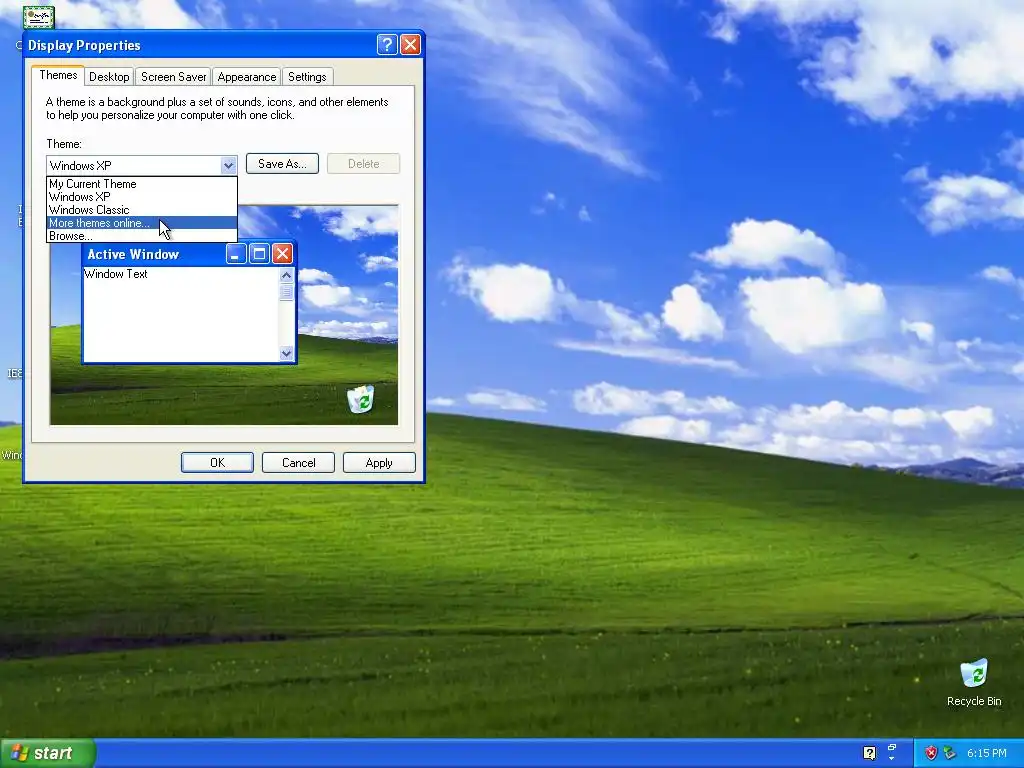Click the Save As... button
1024x768 pixels.
tap(282, 164)
